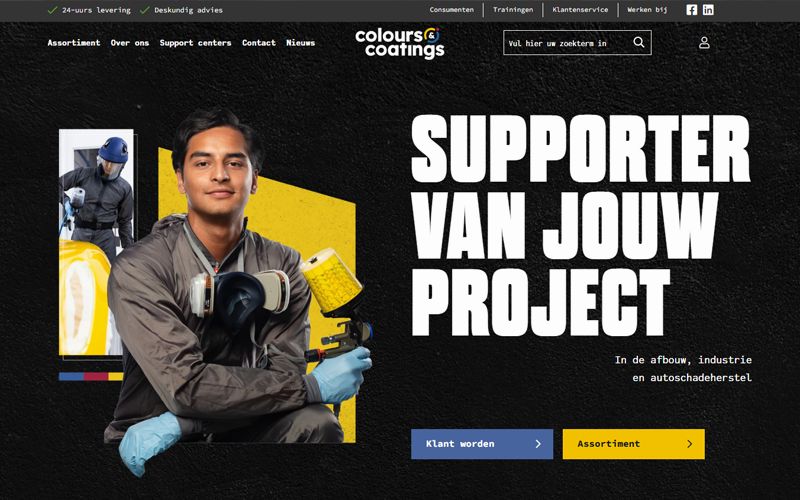Viewport: 800px width, 500px height.
Task: Go to Support centers page
Action: 195,43
